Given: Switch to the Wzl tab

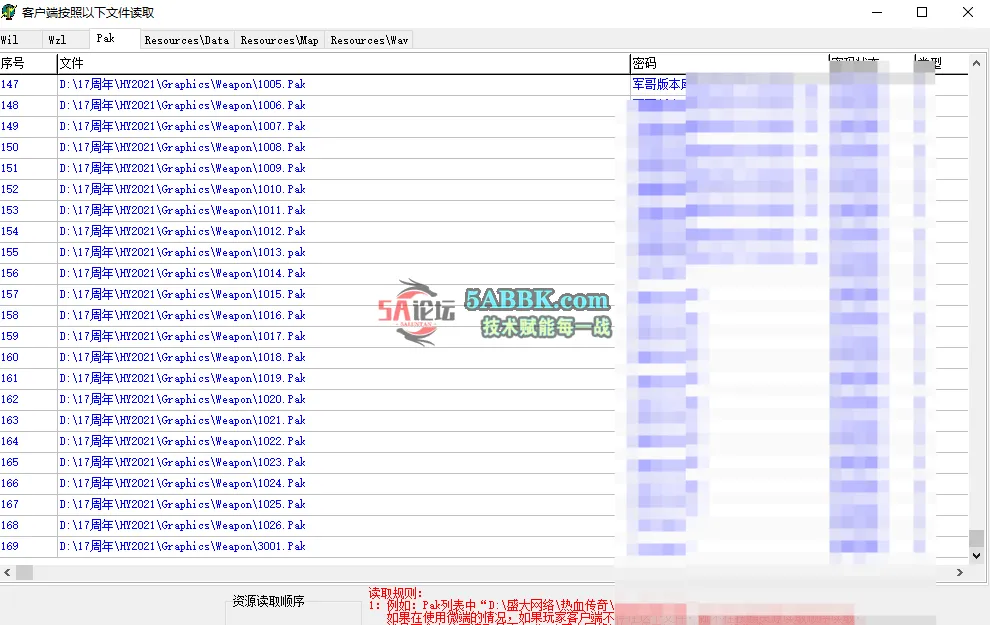Looking at the screenshot, I should point(65,40).
